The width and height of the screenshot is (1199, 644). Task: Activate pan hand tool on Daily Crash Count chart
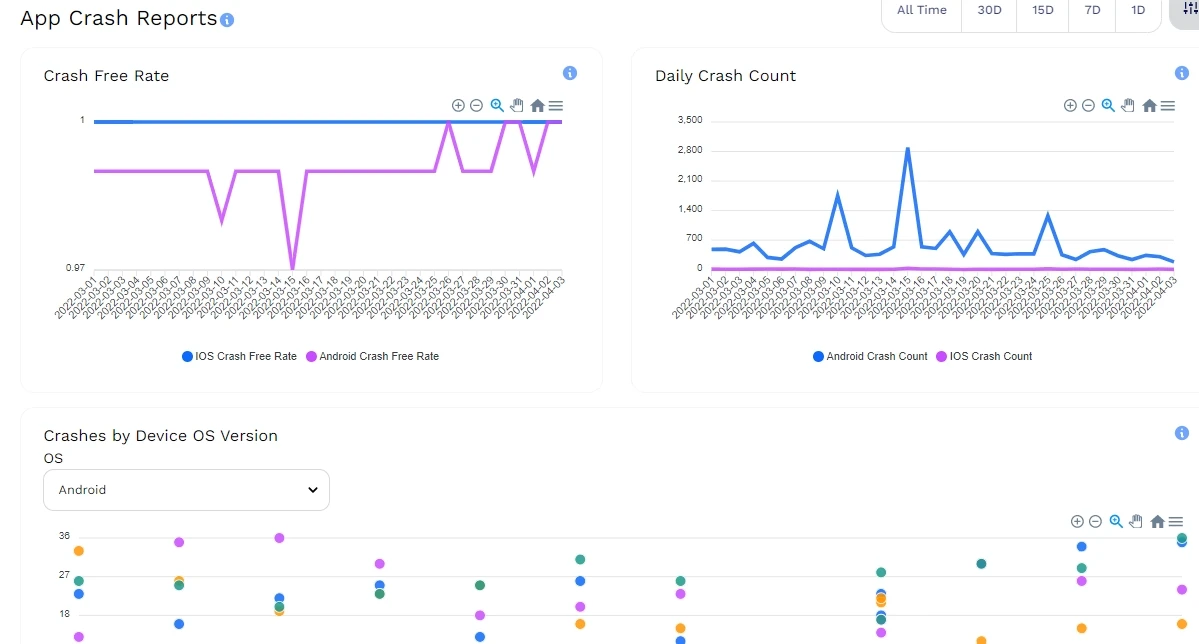coord(1128,106)
